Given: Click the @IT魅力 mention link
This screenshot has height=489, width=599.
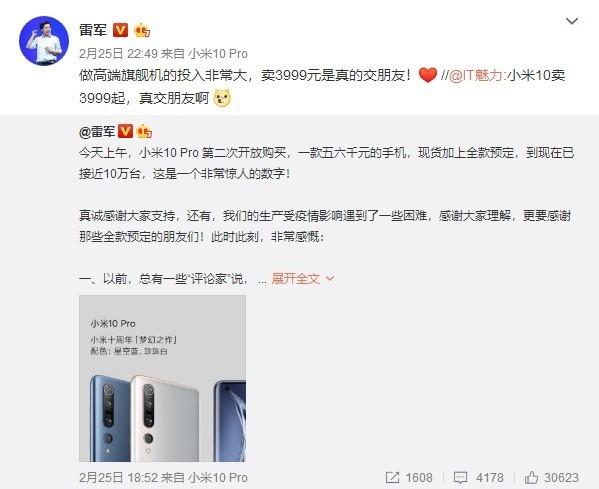Looking at the screenshot, I should 475,75.
